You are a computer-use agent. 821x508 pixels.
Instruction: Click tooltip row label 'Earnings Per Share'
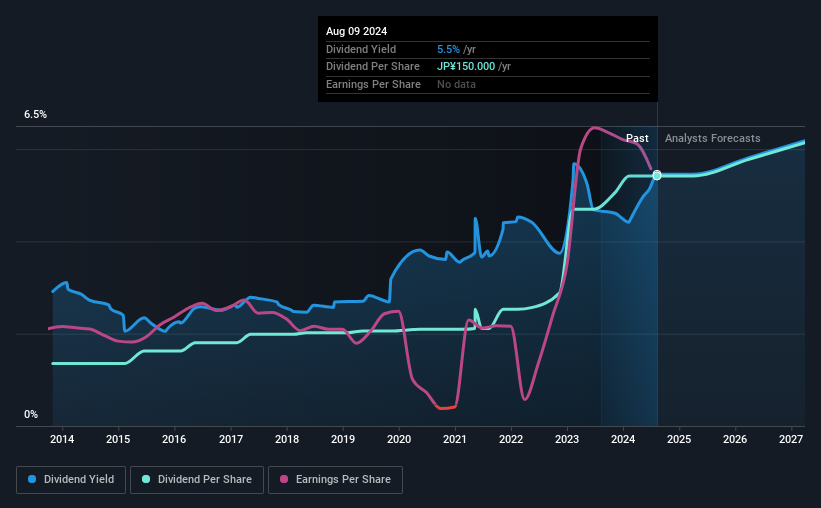pos(373,84)
